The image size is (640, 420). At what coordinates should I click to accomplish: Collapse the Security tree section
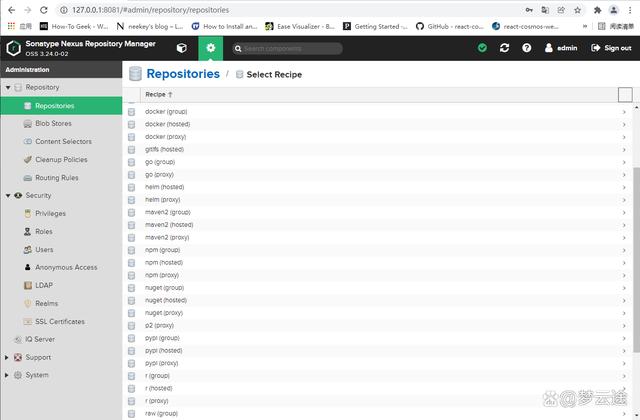[x=8, y=196]
